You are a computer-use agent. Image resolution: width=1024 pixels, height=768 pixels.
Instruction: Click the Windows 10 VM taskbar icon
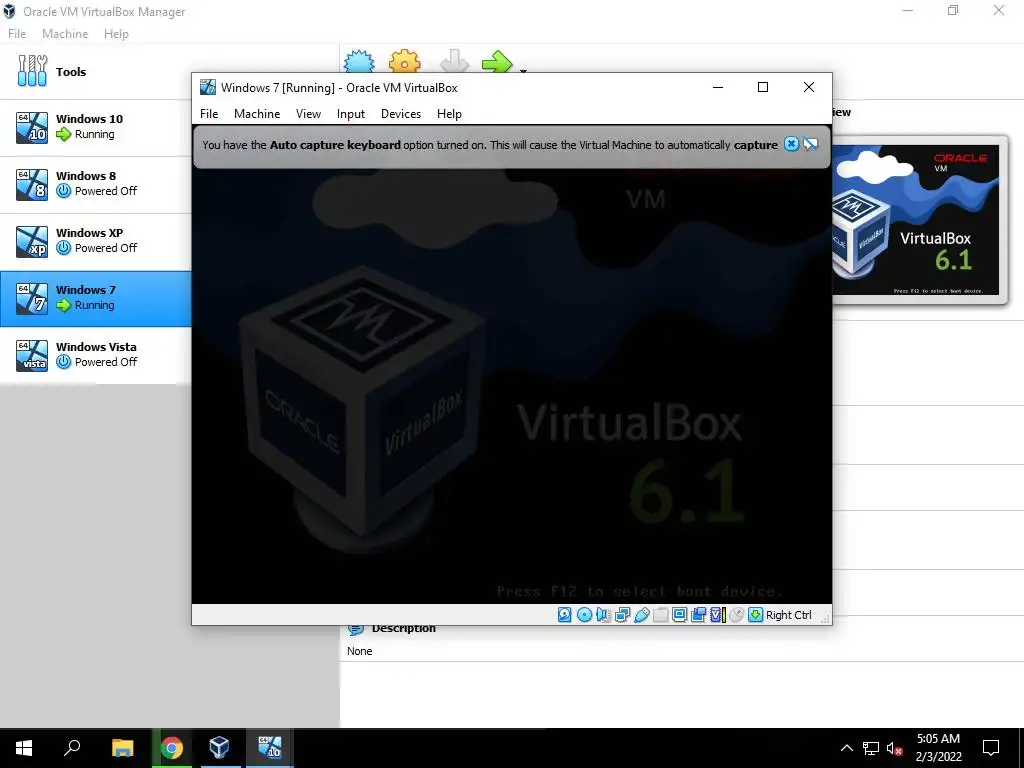269,748
